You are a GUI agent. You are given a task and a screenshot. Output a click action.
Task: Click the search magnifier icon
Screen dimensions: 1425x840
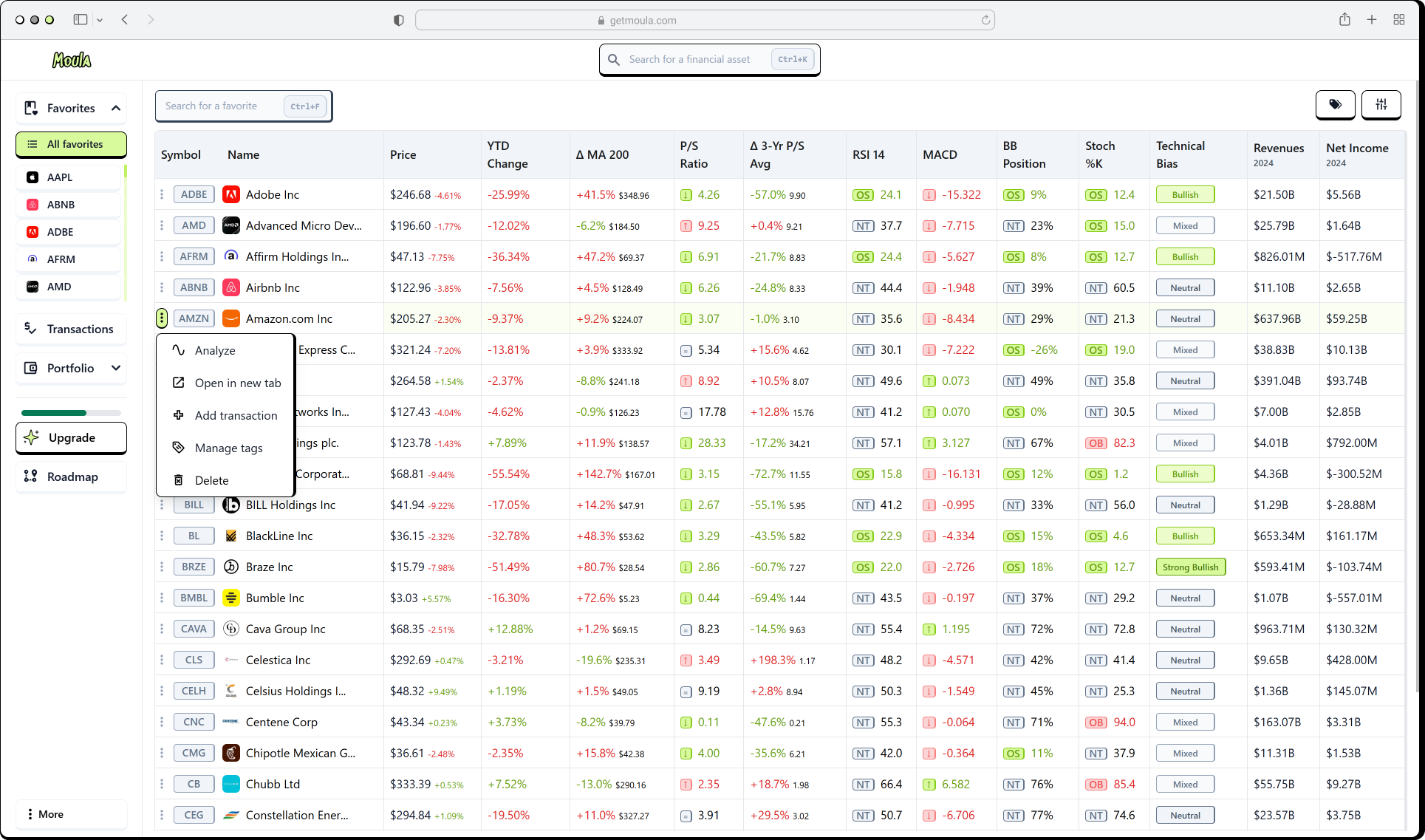(x=614, y=59)
